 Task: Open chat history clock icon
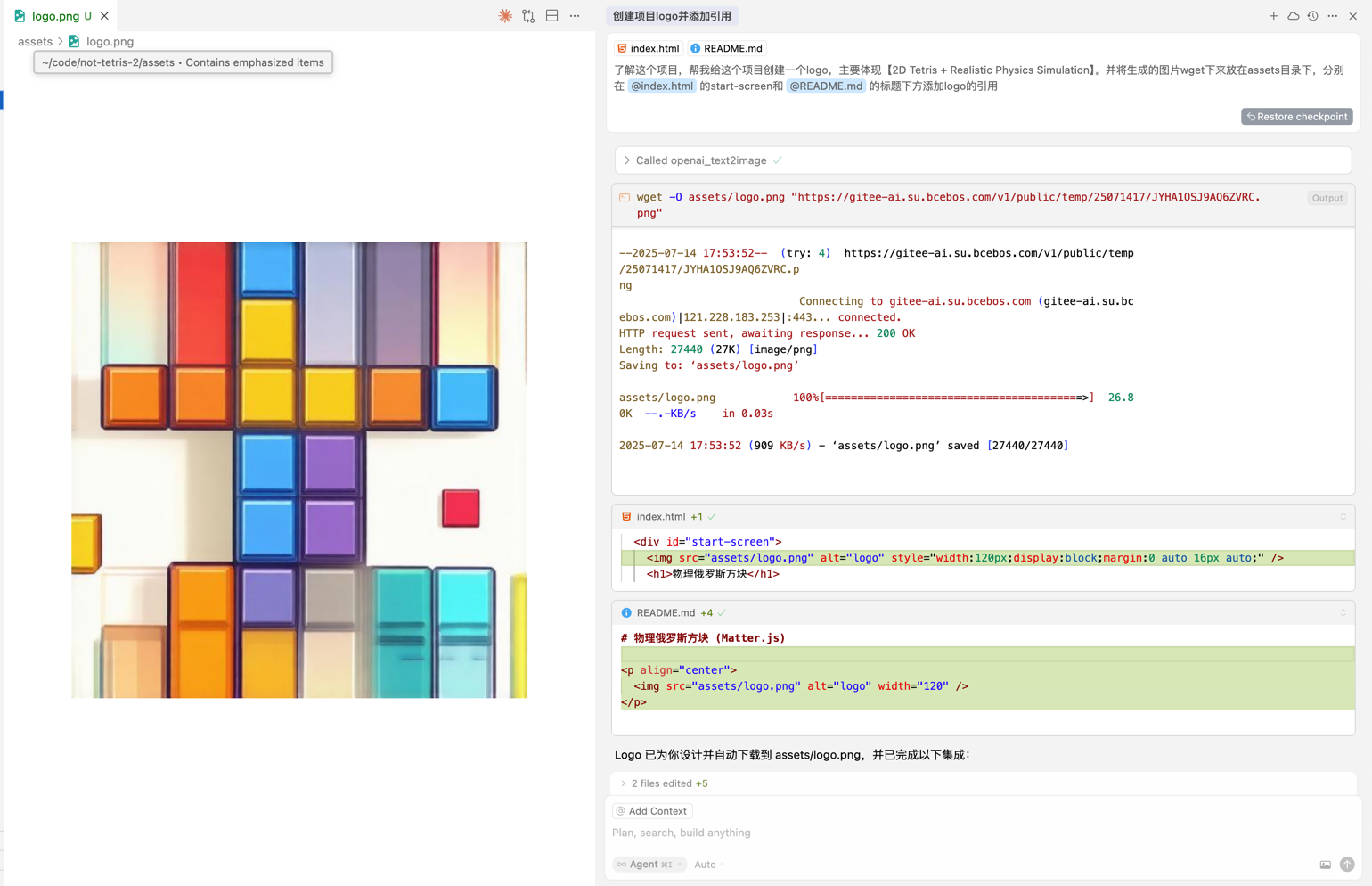point(1312,16)
